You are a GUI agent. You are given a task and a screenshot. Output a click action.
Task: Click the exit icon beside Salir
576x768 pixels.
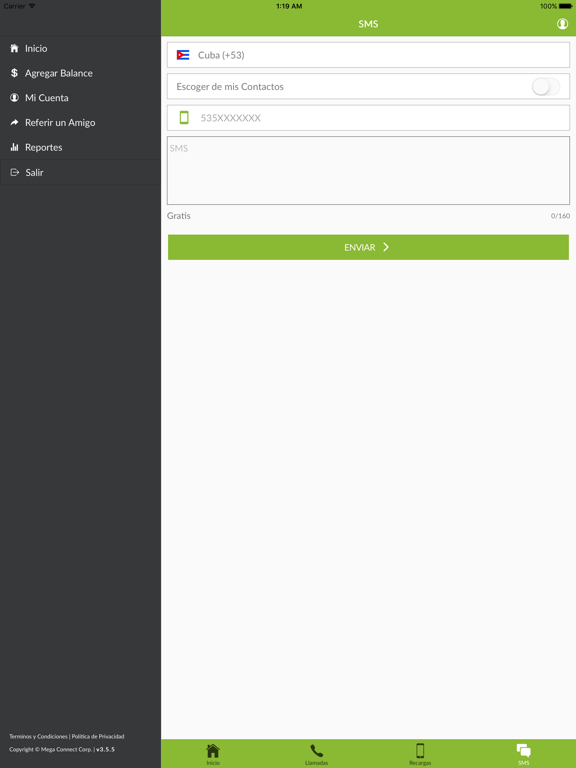tap(15, 172)
